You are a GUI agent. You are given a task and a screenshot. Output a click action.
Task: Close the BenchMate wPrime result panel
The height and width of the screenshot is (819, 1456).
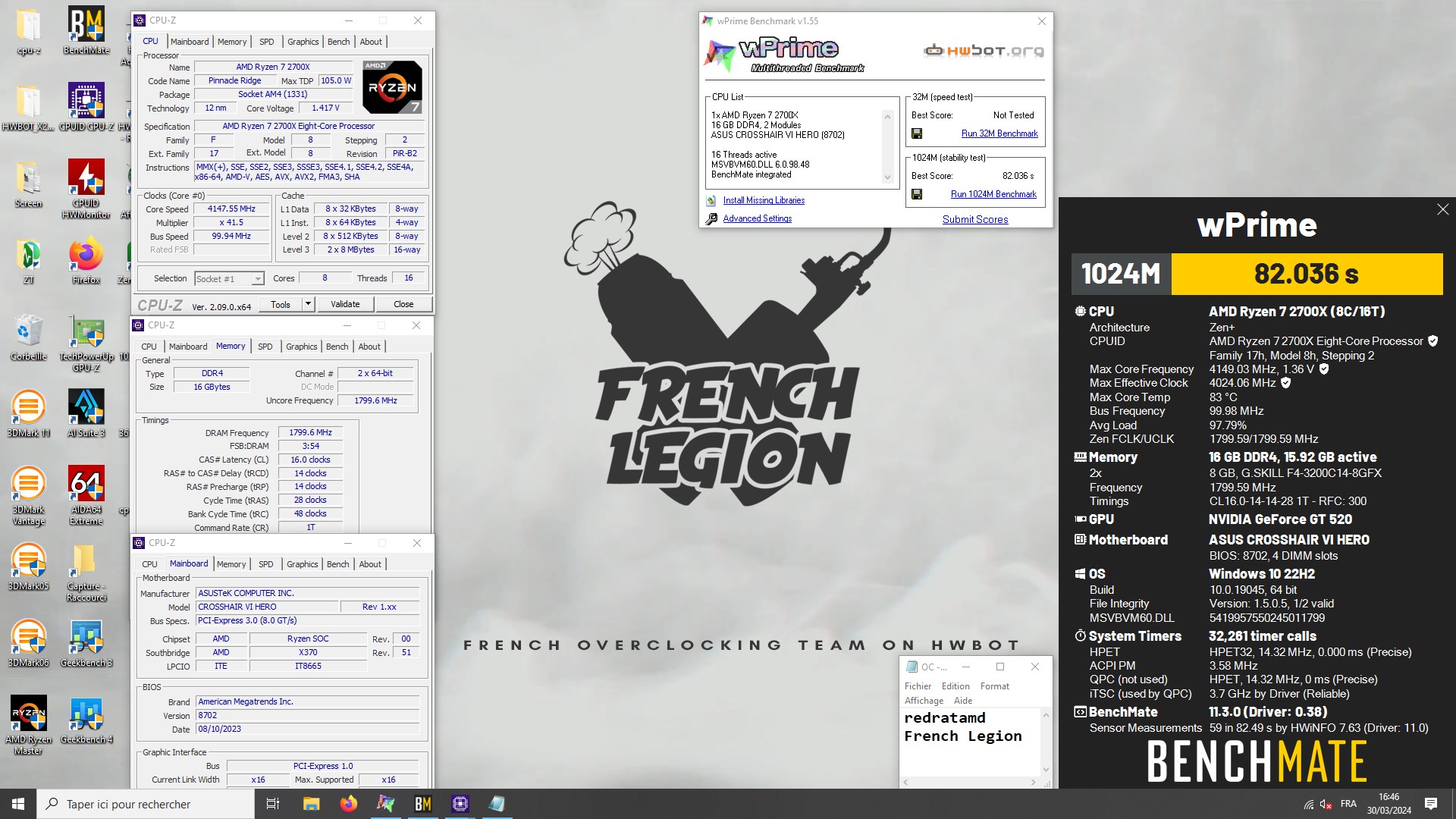tap(1442, 209)
